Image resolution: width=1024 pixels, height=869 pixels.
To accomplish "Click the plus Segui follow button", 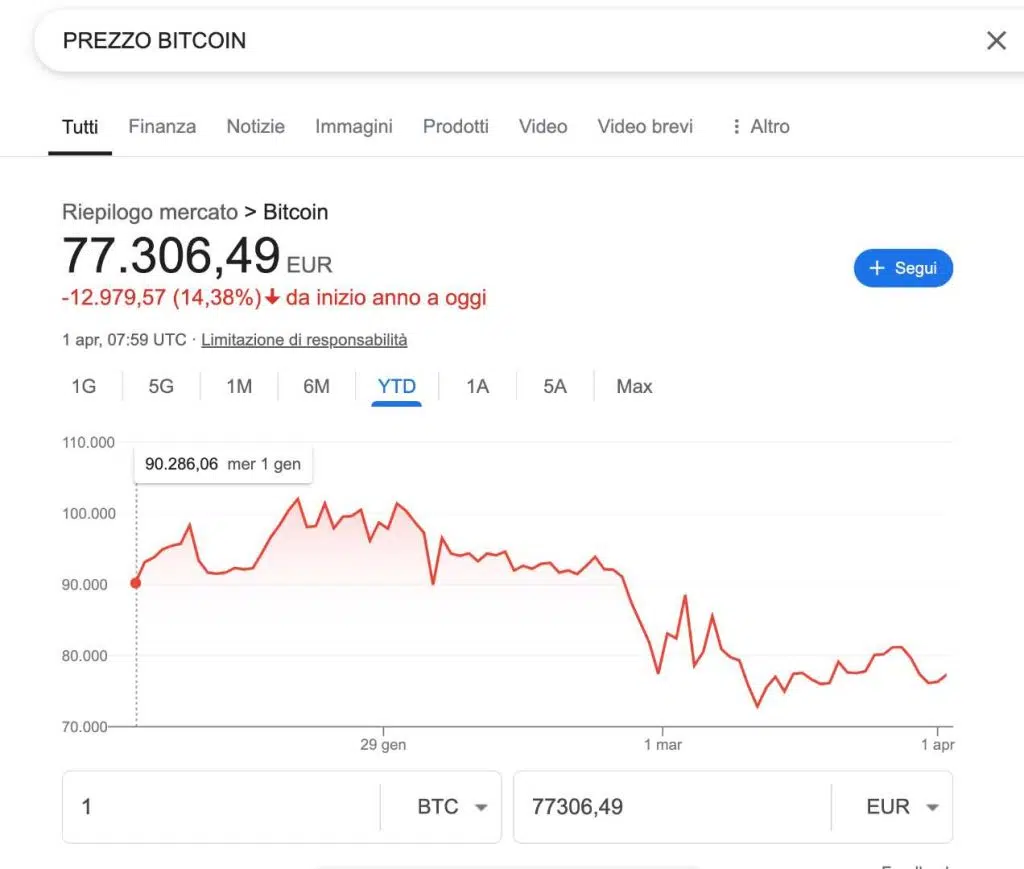I will (903, 268).
